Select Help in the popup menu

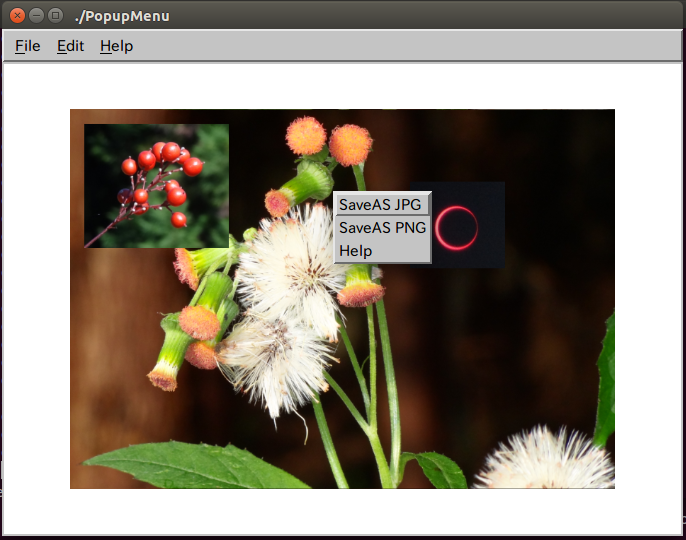[x=382, y=251]
